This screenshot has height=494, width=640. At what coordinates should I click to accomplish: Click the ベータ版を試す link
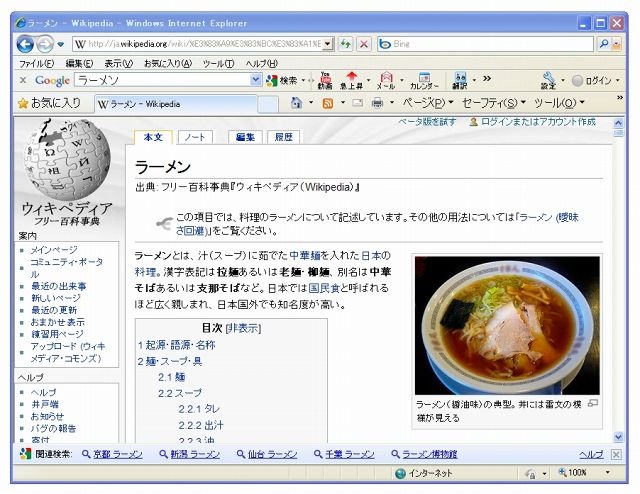pos(427,122)
